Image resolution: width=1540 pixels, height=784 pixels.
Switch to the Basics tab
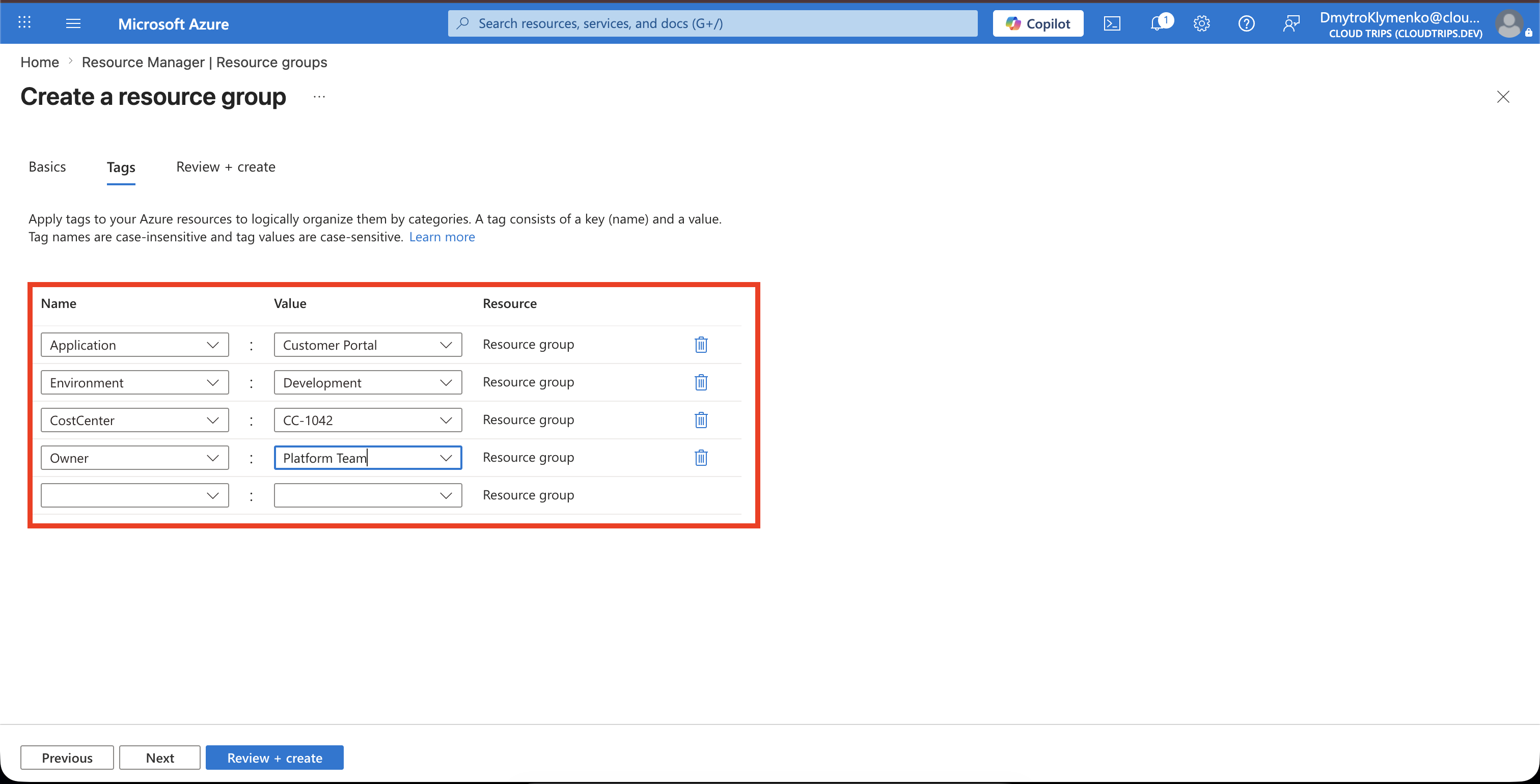(x=47, y=166)
